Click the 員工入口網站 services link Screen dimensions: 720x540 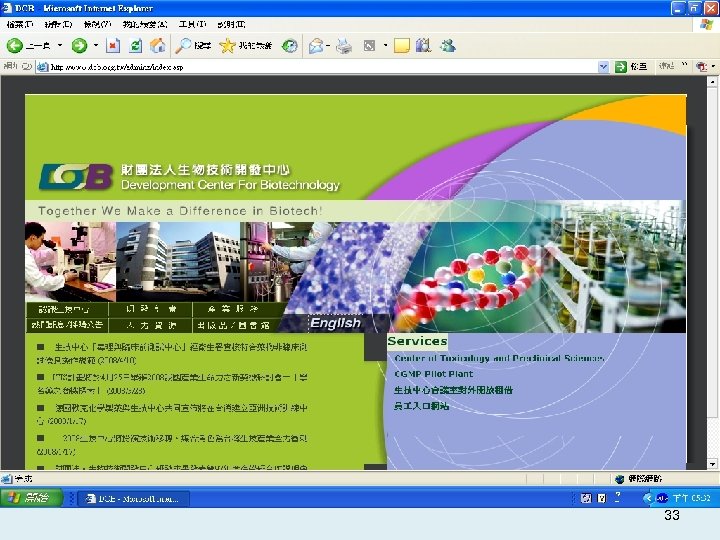[x=422, y=406]
